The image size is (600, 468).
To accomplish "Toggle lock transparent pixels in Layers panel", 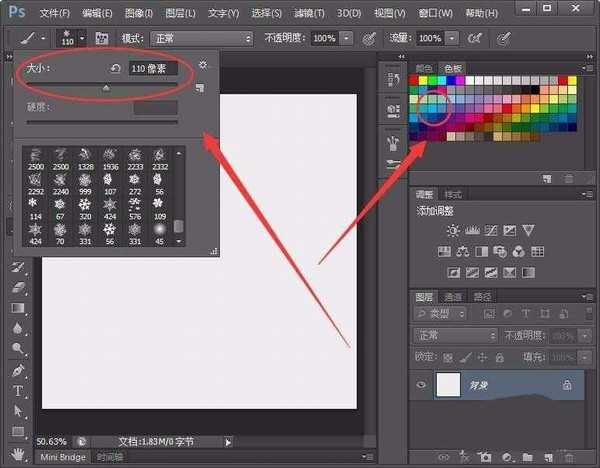I will tap(446, 356).
